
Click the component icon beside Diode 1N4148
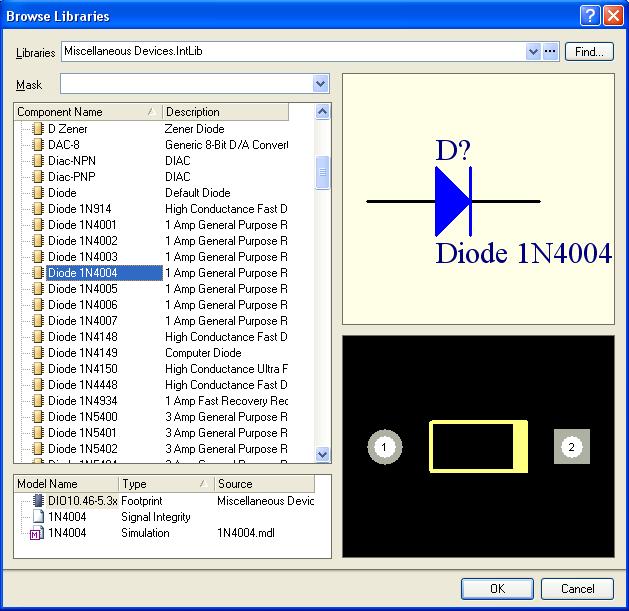click(38, 337)
